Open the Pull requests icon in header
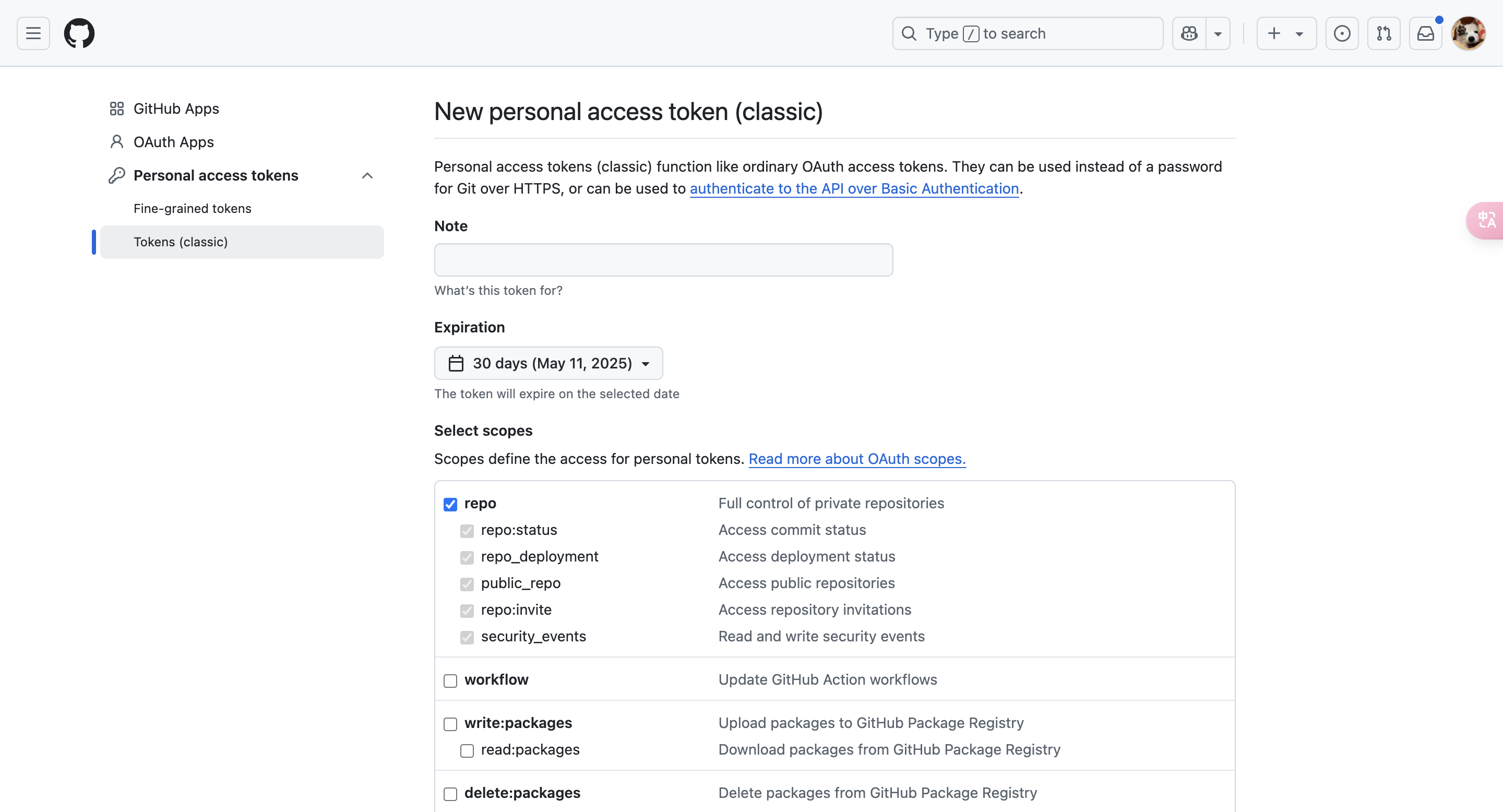Image resolution: width=1503 pixels, height=812 pixels. click(x=1384, y=33)
